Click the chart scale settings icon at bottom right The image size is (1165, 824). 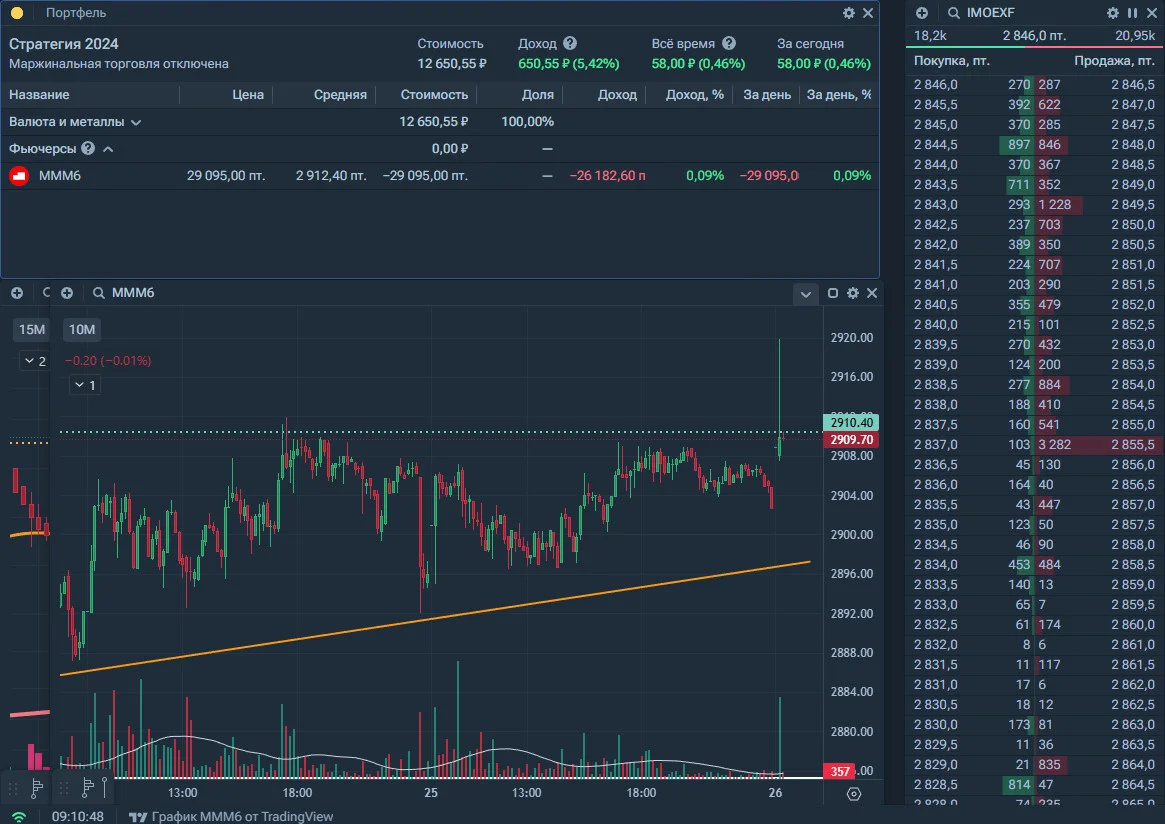coord(854,794)
